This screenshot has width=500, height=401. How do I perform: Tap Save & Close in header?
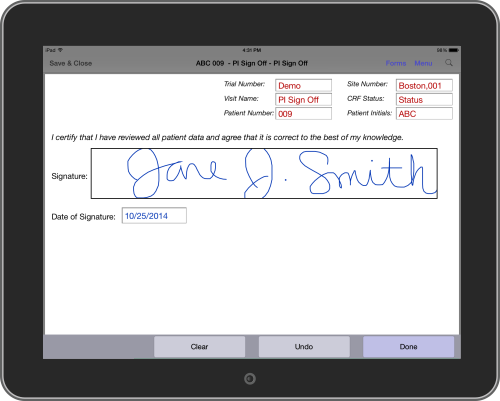click(71, 63)
